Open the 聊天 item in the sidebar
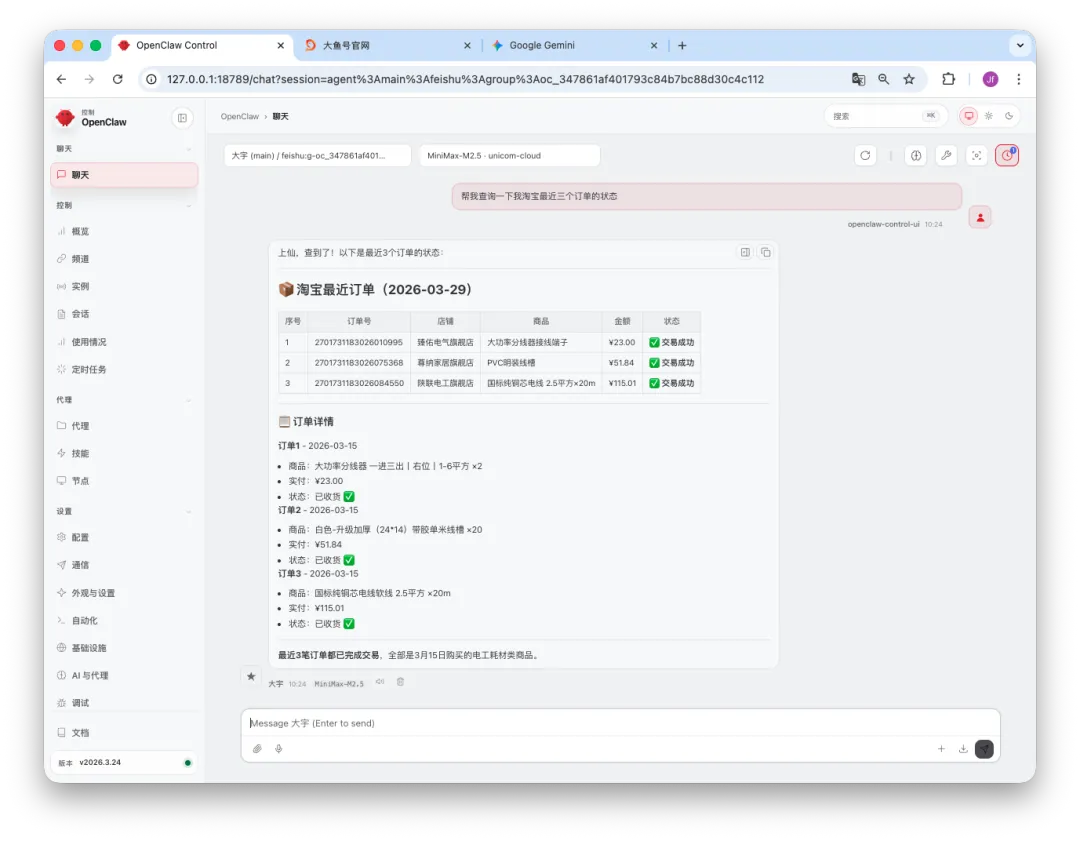1080x841 pixels. click(124, 175)
